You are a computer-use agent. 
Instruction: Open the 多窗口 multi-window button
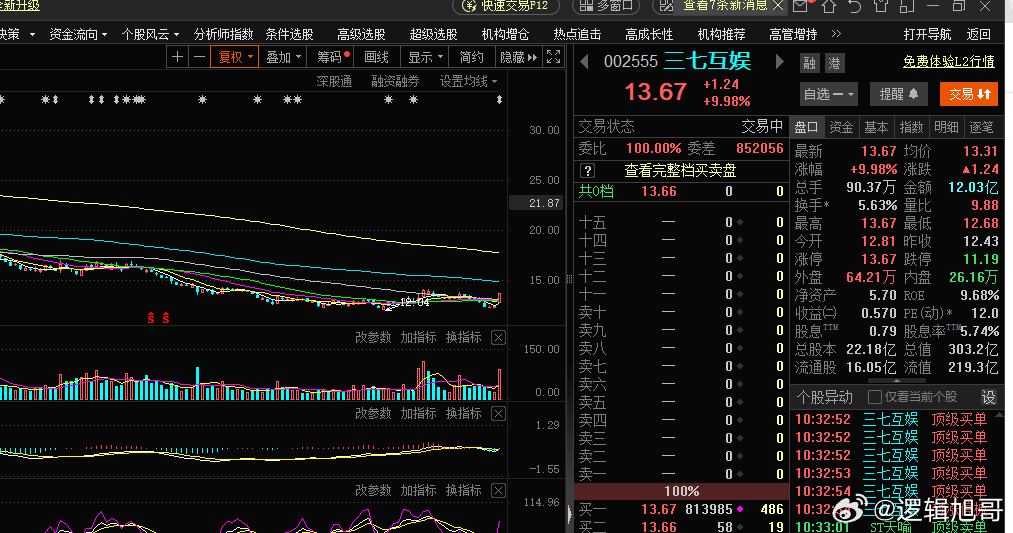point(607,6)
